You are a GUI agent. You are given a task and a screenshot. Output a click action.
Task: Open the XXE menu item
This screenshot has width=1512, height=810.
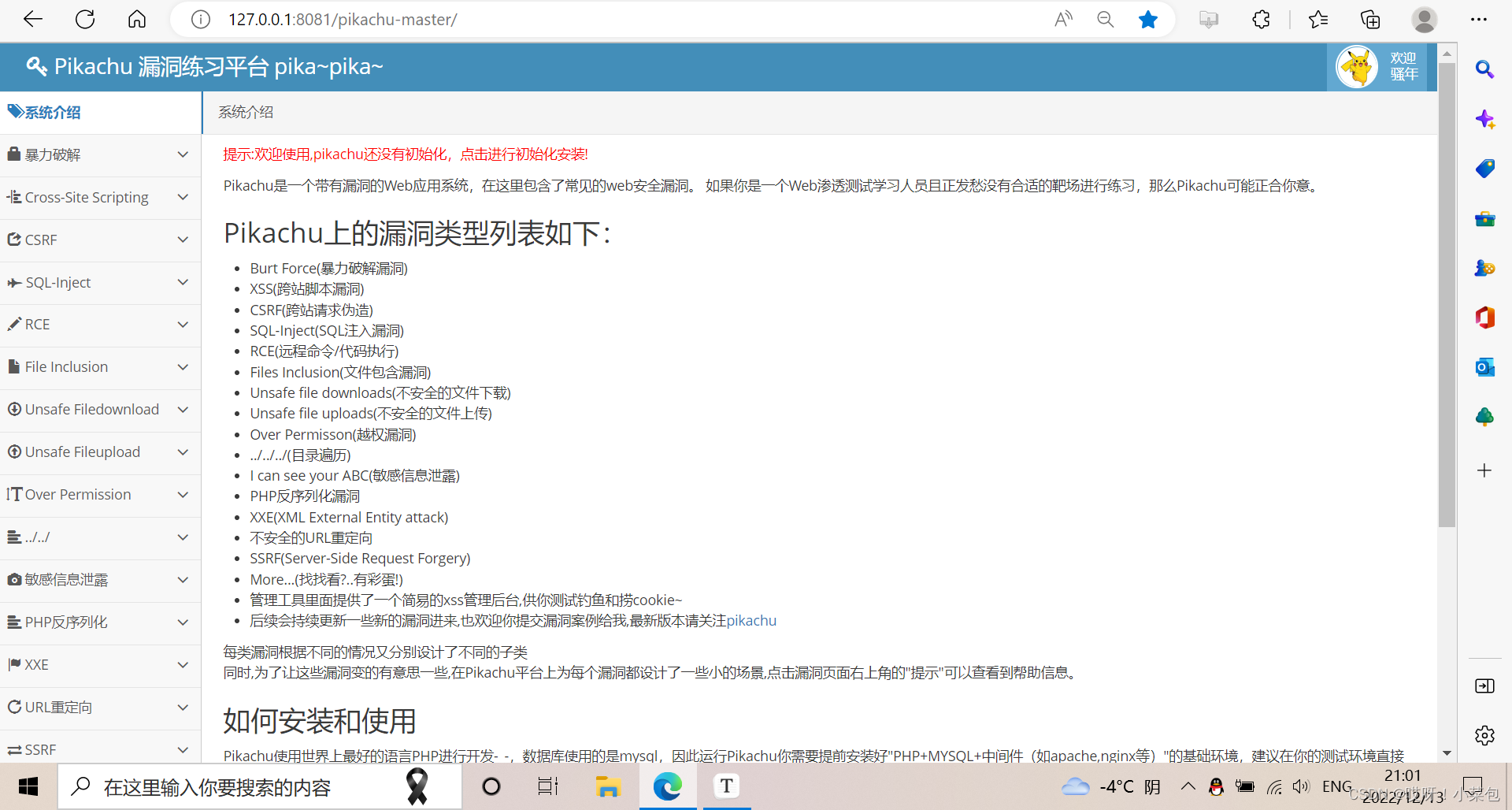100,665
